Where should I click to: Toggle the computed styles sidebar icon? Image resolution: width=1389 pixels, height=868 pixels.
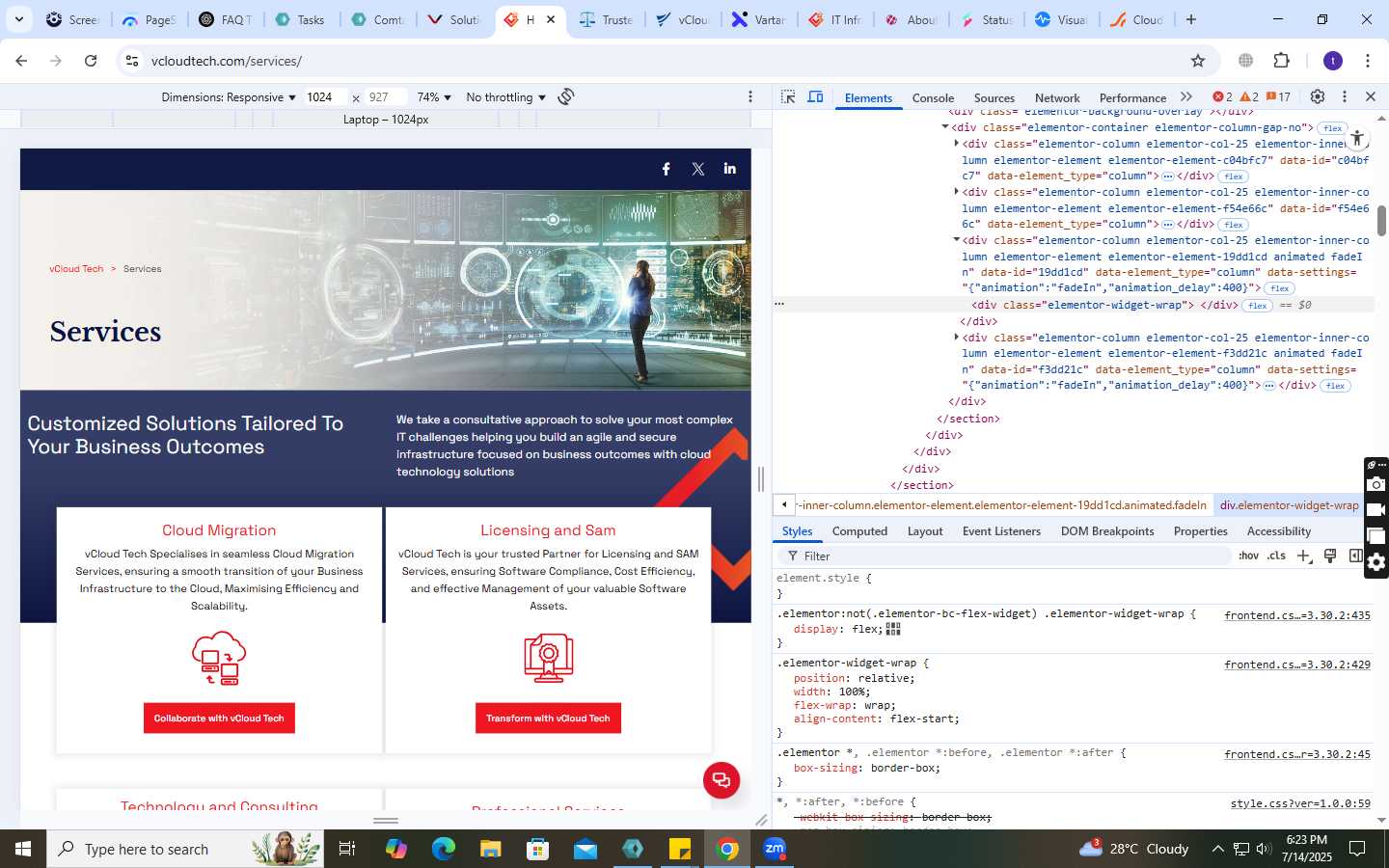coord(1355,556)
